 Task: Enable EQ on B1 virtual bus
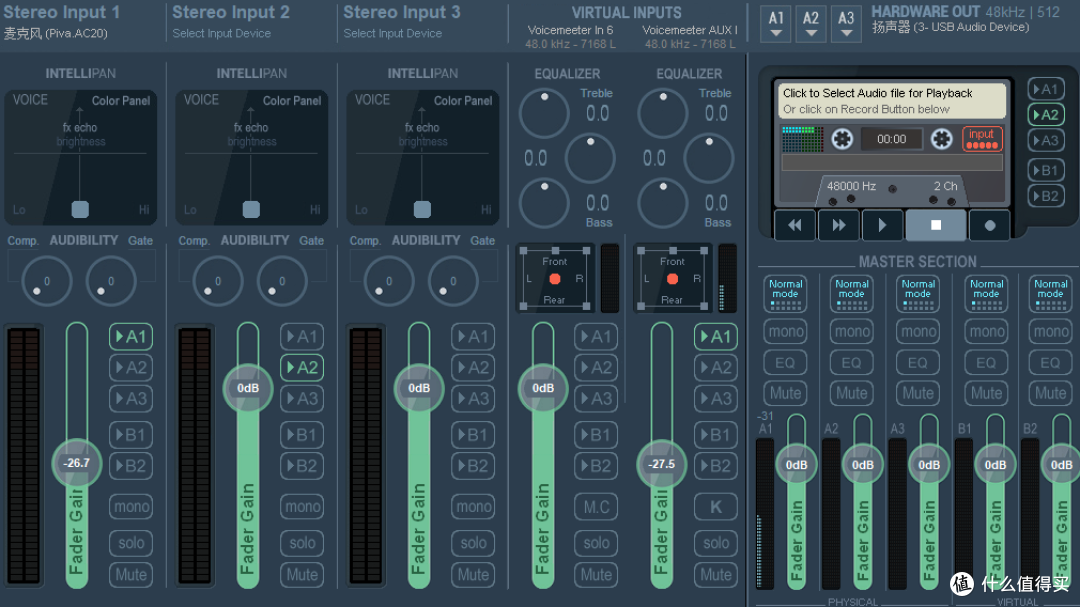point(986,362)
